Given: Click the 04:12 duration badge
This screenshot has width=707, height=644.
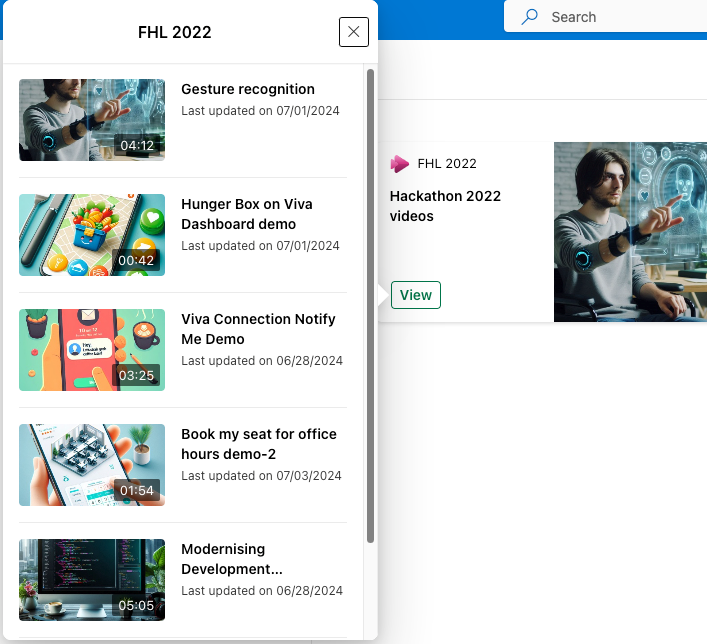Looking at the screenshot, I should click(x=137, y=146).
